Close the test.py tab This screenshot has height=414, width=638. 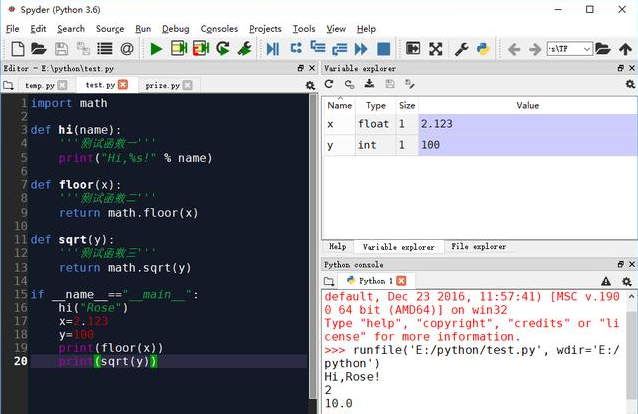[x=123, y=84]
